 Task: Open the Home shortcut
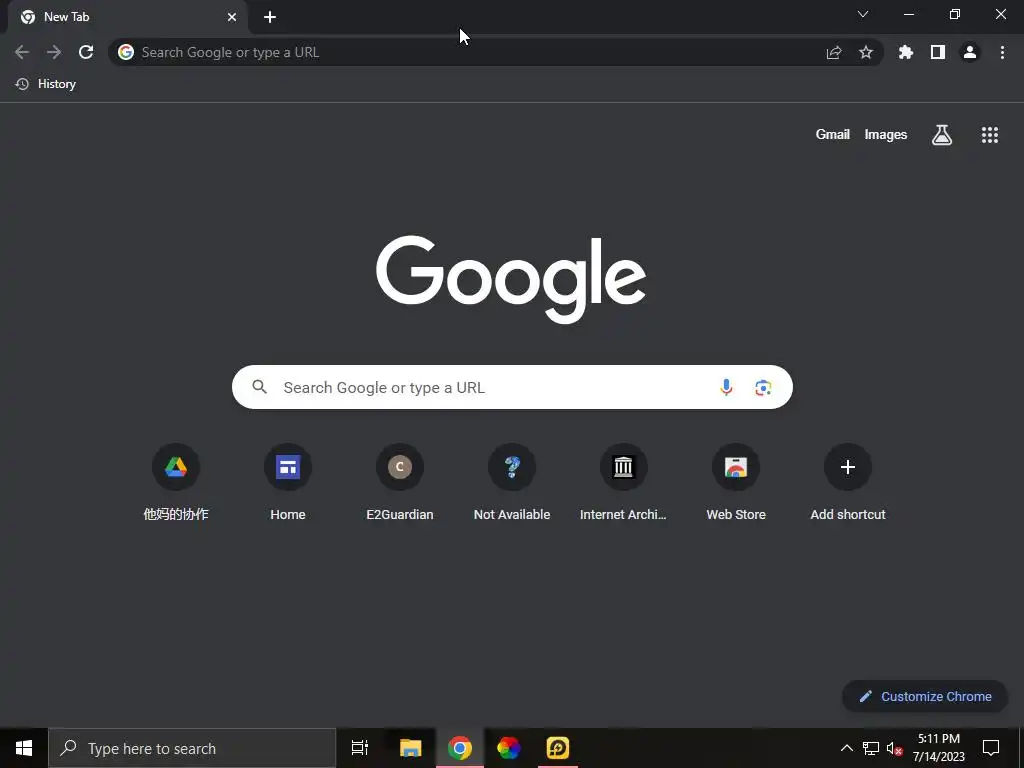288,483
